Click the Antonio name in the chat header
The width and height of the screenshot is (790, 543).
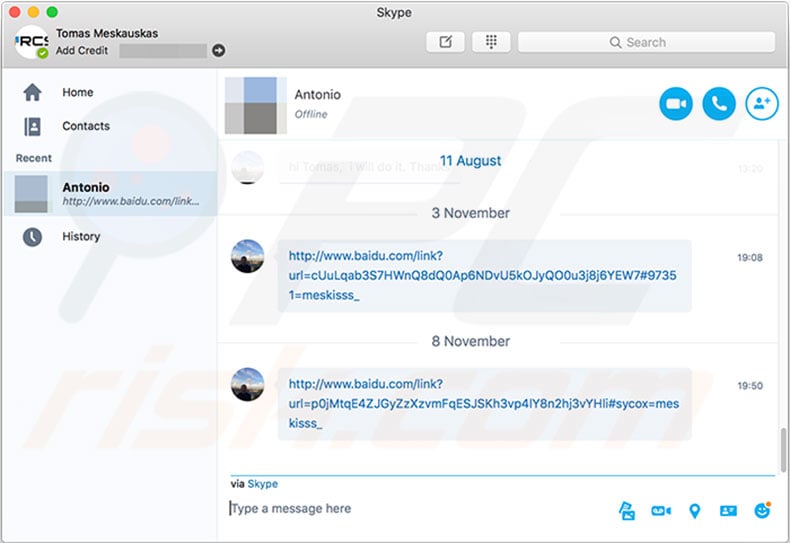[317, 95]
